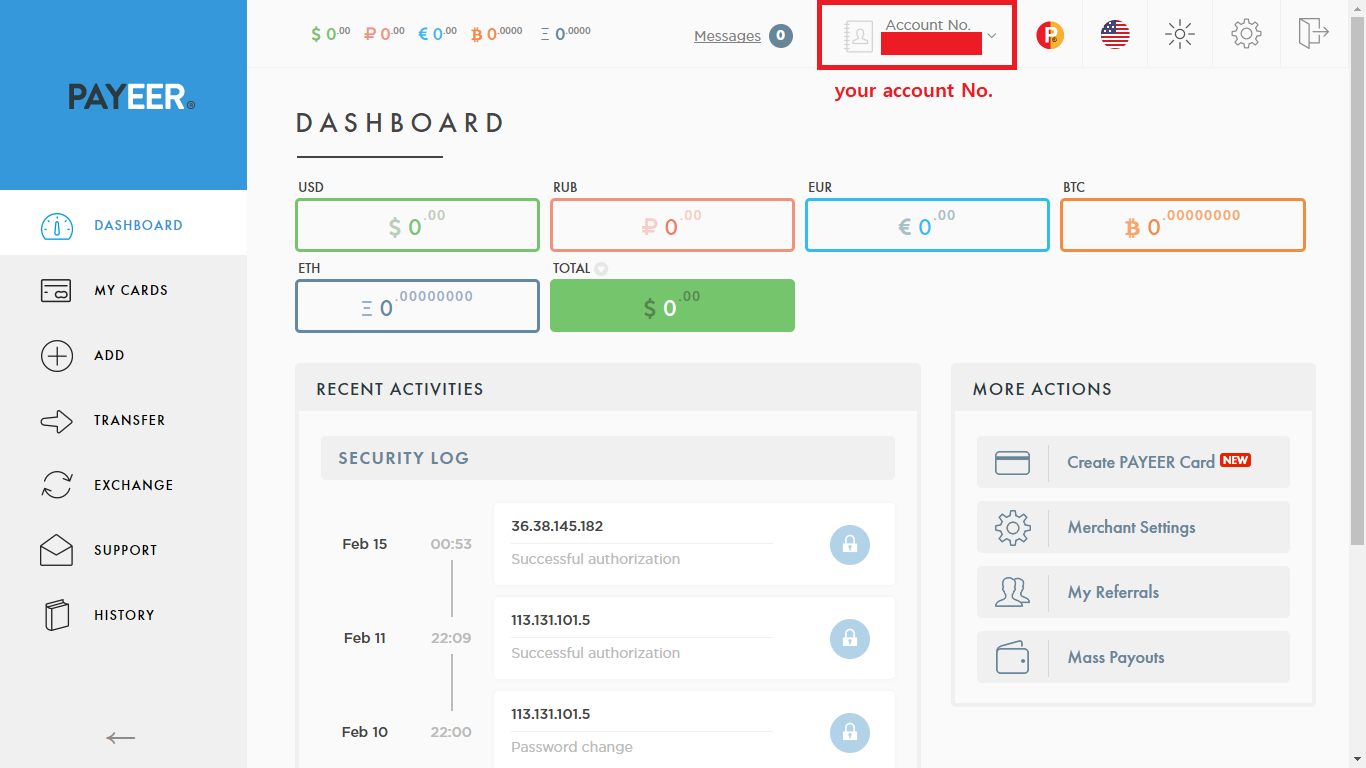
Task: Click the Merchant Settings gear icon
Action: (1012, 527)
